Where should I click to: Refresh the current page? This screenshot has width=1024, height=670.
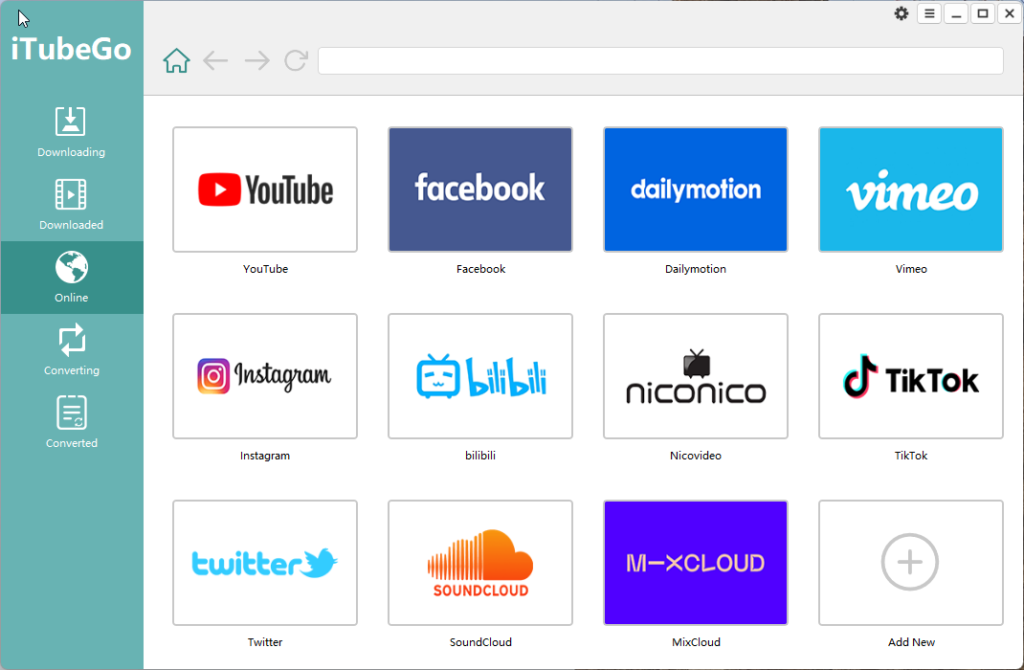click(295, 60)
